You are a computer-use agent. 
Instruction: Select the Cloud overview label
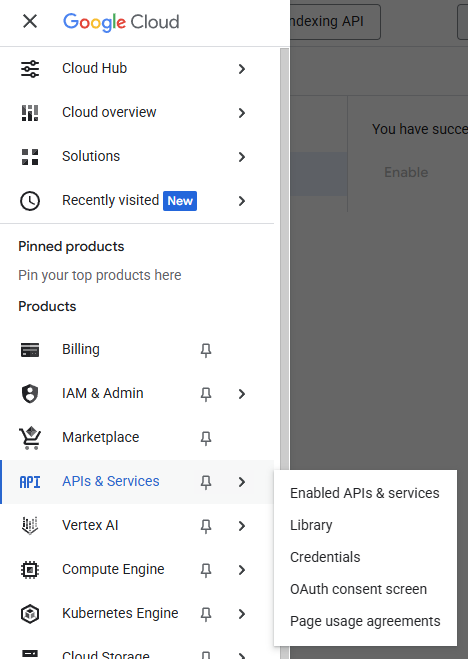pos(109,112)
